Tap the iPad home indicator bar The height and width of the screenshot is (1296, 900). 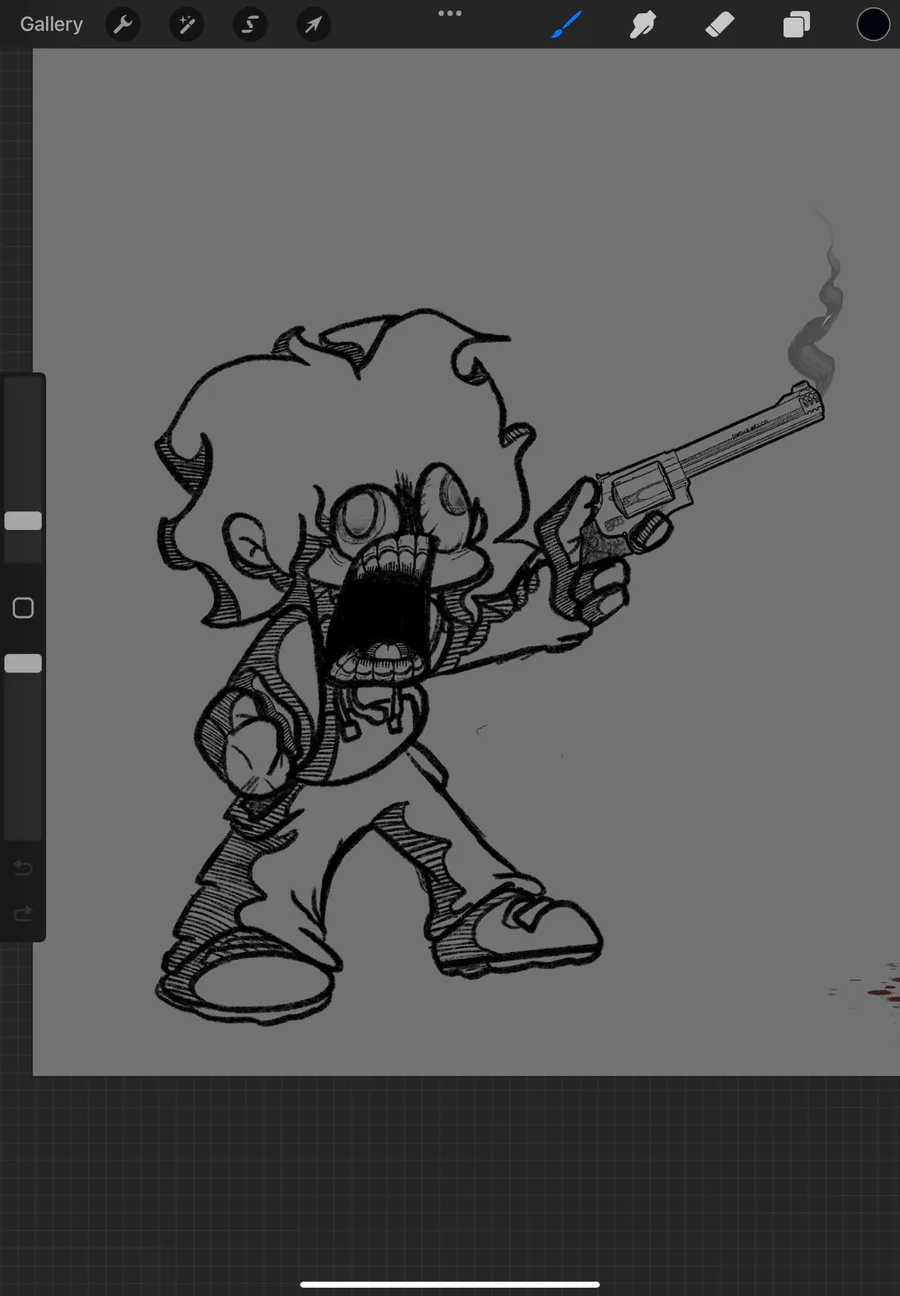450,1285
